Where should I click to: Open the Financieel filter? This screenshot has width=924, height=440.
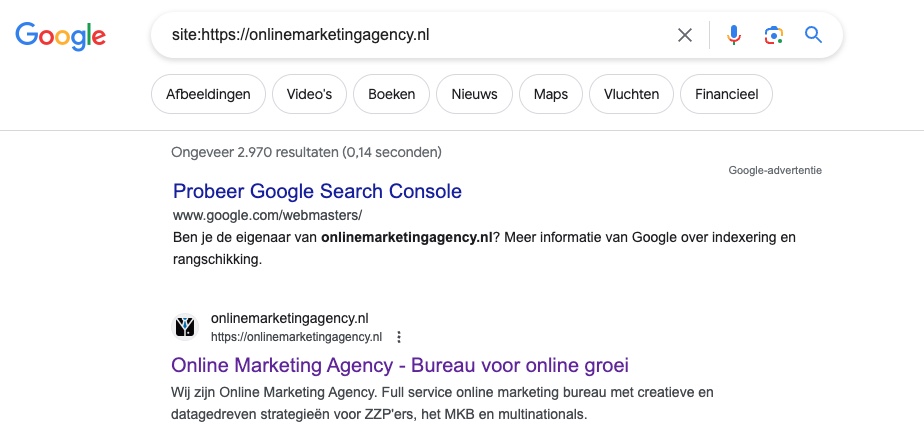click(725, 95)
